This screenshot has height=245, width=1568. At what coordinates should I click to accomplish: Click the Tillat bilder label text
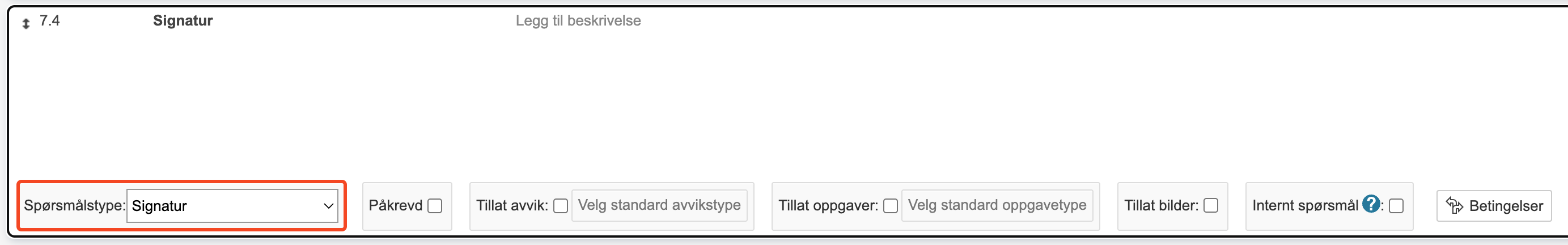point(1161,205)
